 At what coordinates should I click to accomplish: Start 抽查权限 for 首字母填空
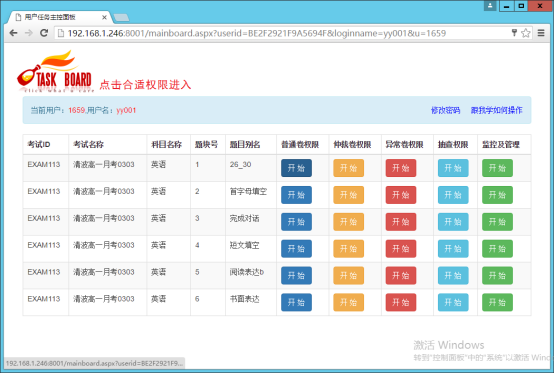tap(453, 195)
